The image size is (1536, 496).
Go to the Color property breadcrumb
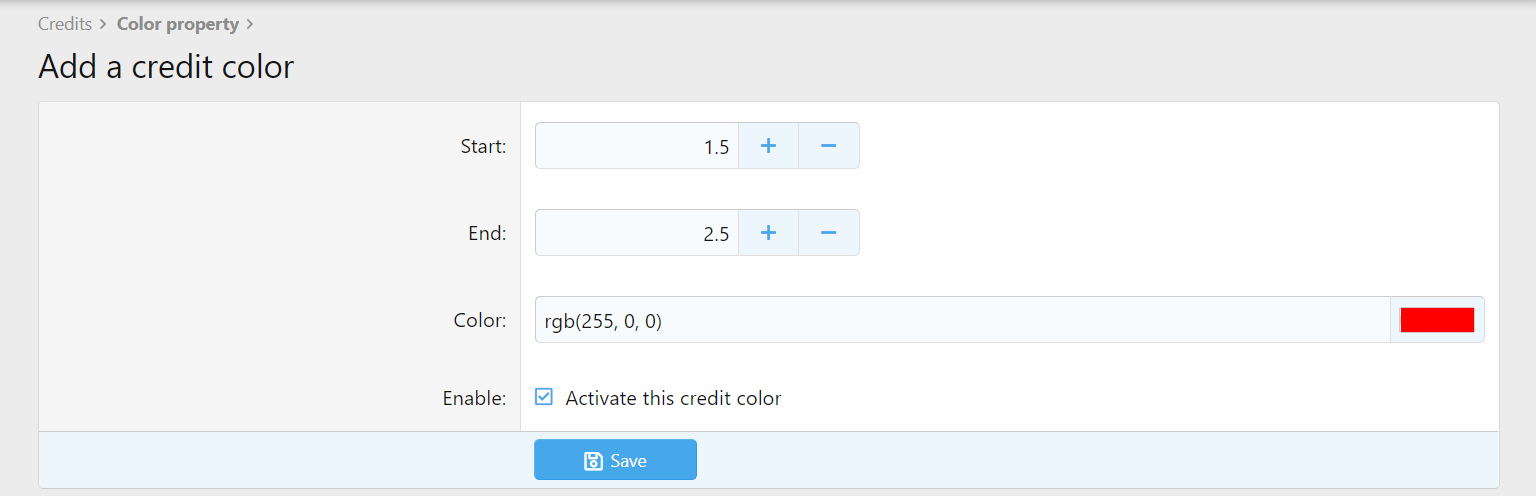coord(178,24)
